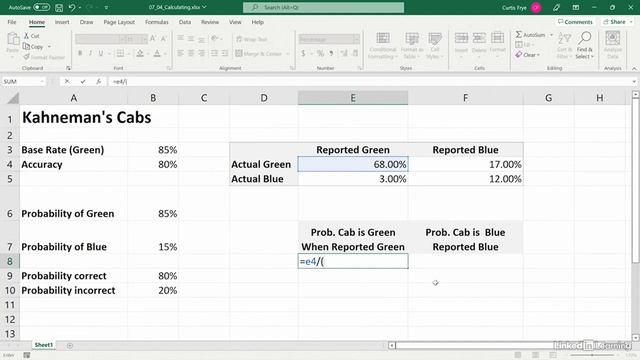Click the Comments button

[x=575, y=22]
